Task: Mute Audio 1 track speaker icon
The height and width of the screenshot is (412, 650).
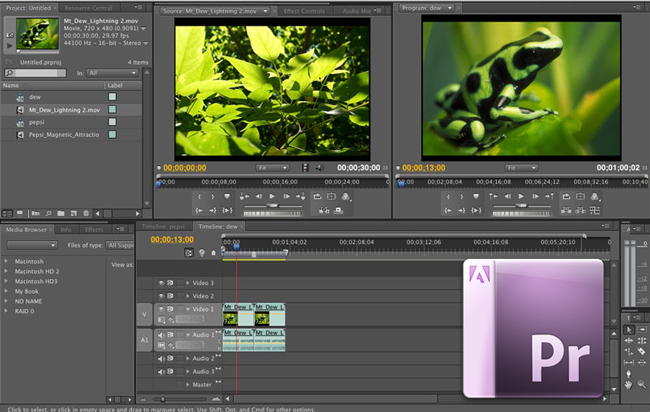Action: 161,335
